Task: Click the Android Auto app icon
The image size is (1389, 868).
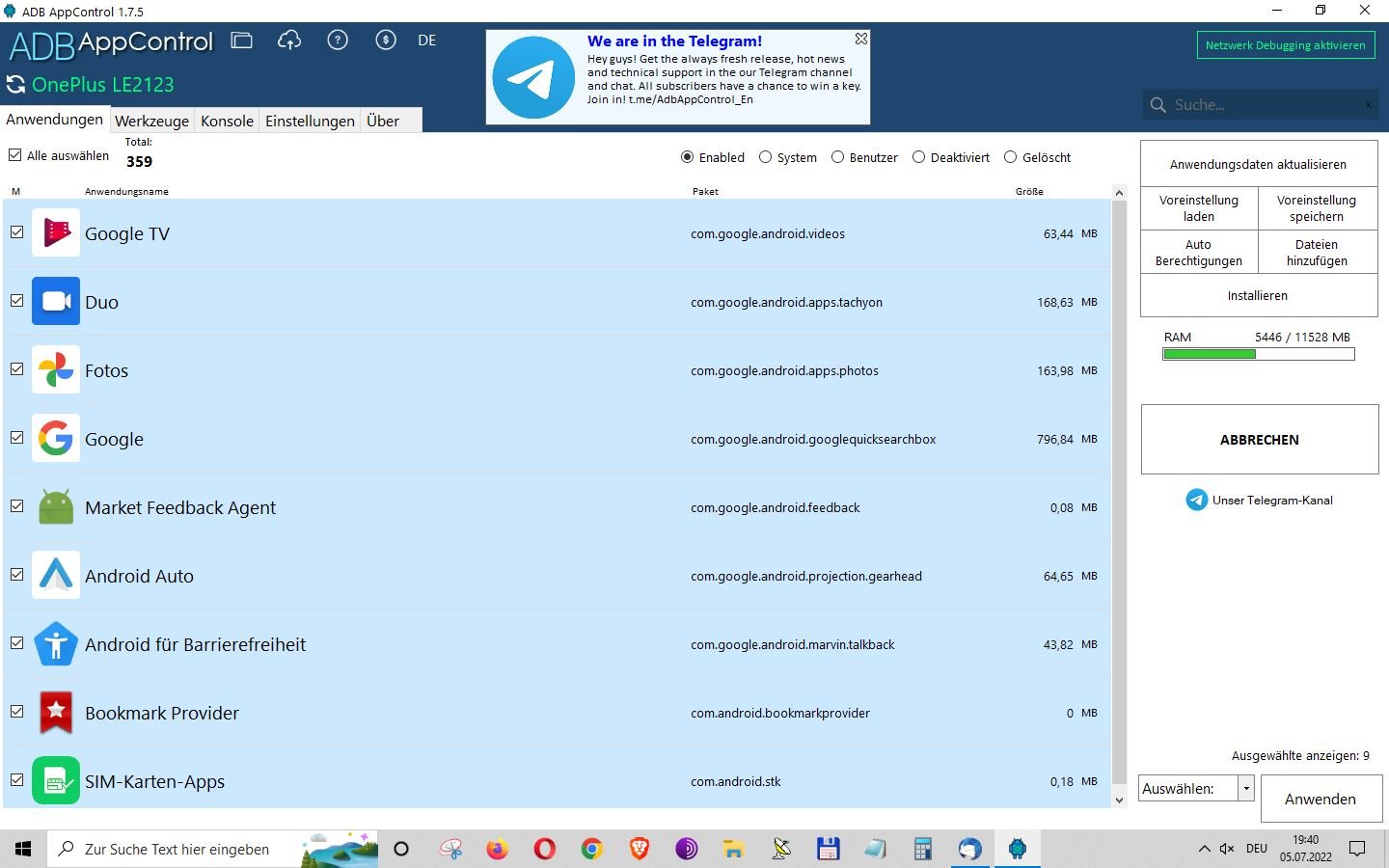Action: [56, 575]
